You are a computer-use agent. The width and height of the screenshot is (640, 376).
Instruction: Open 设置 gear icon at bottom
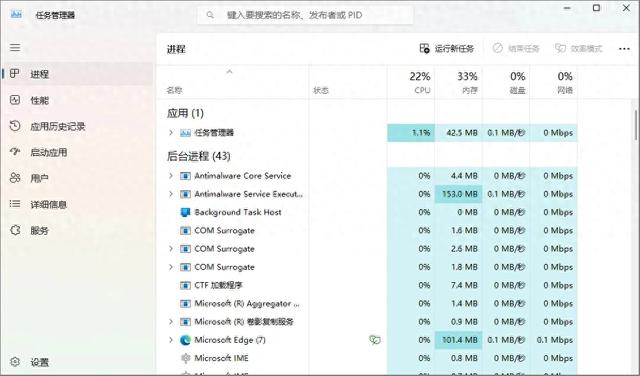(x=15, y=362)
